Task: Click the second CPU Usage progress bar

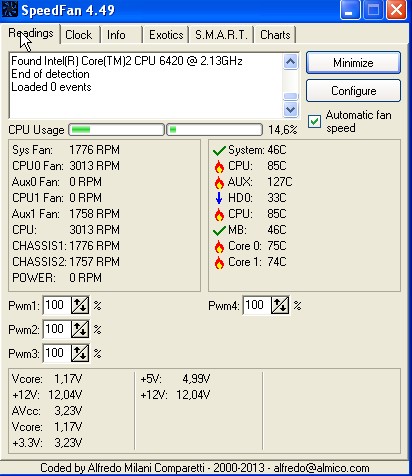Action: click(x=214, y=130)
